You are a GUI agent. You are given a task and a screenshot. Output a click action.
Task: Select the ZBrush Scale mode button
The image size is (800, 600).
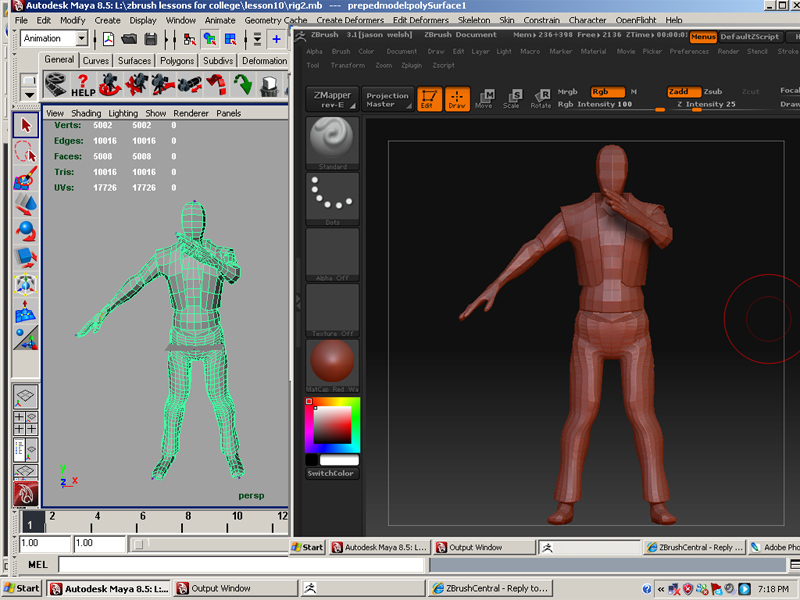[512, 98]
